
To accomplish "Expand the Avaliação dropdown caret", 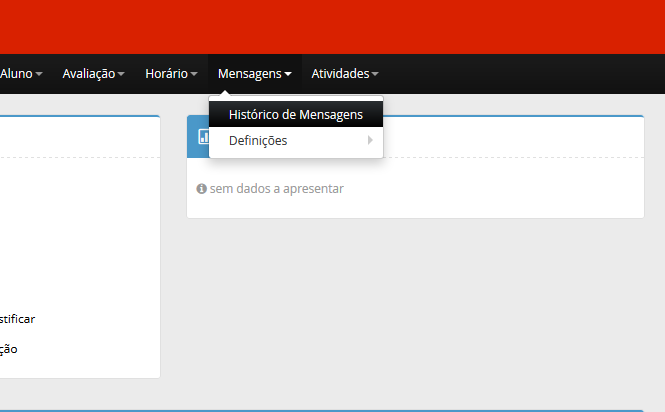I will [121, 74].
